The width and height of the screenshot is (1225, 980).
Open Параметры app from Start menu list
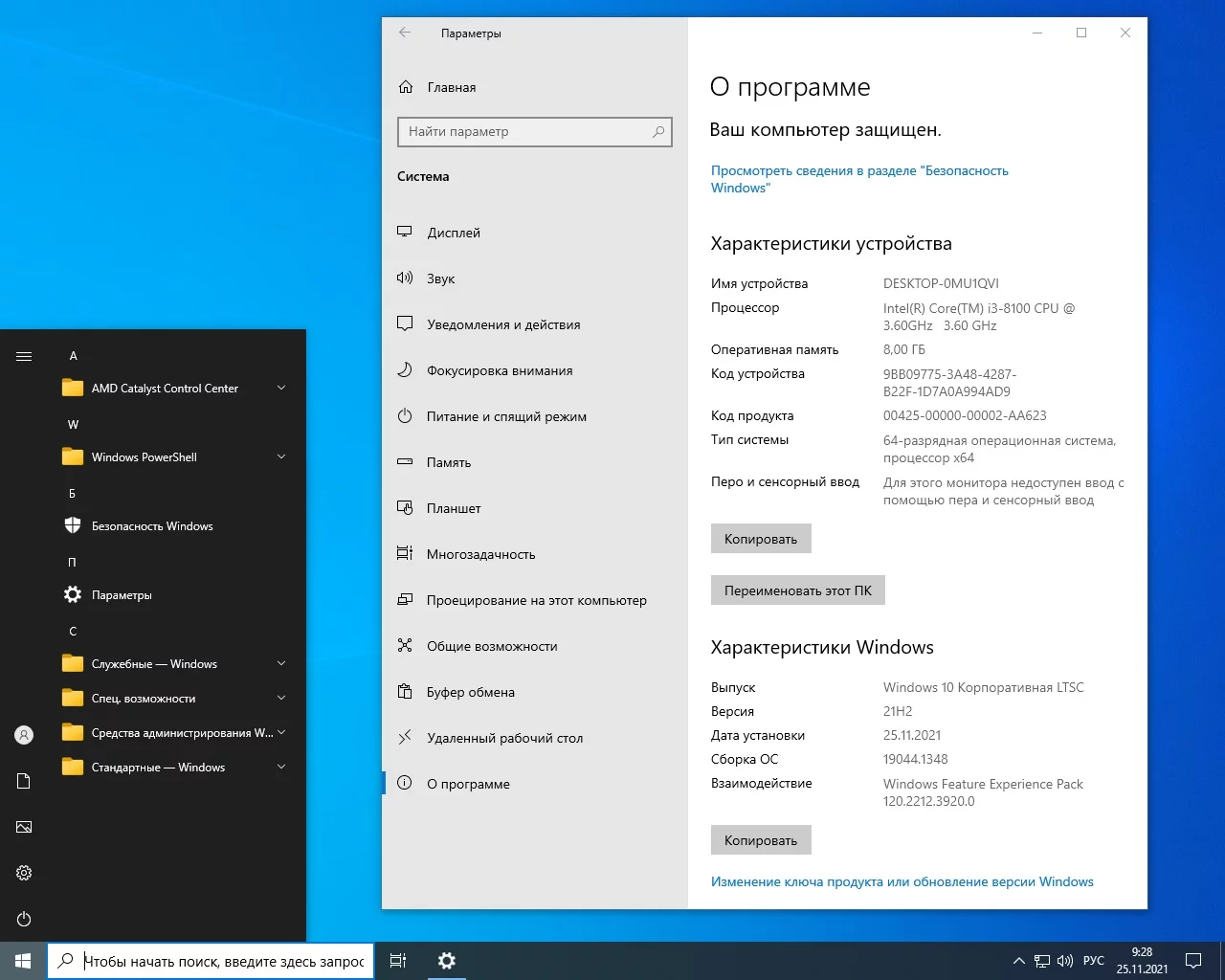[x=174, y=595]
